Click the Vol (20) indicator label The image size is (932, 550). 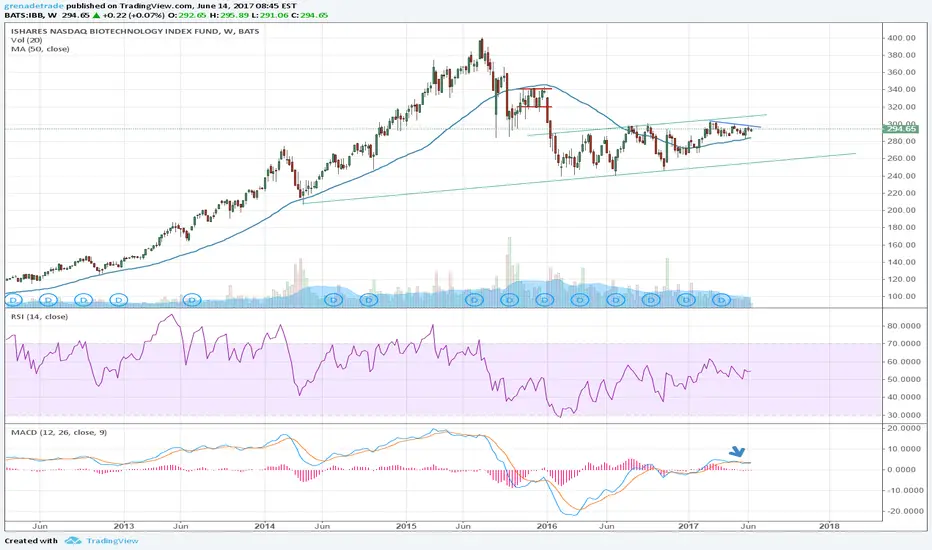(26, 40)
